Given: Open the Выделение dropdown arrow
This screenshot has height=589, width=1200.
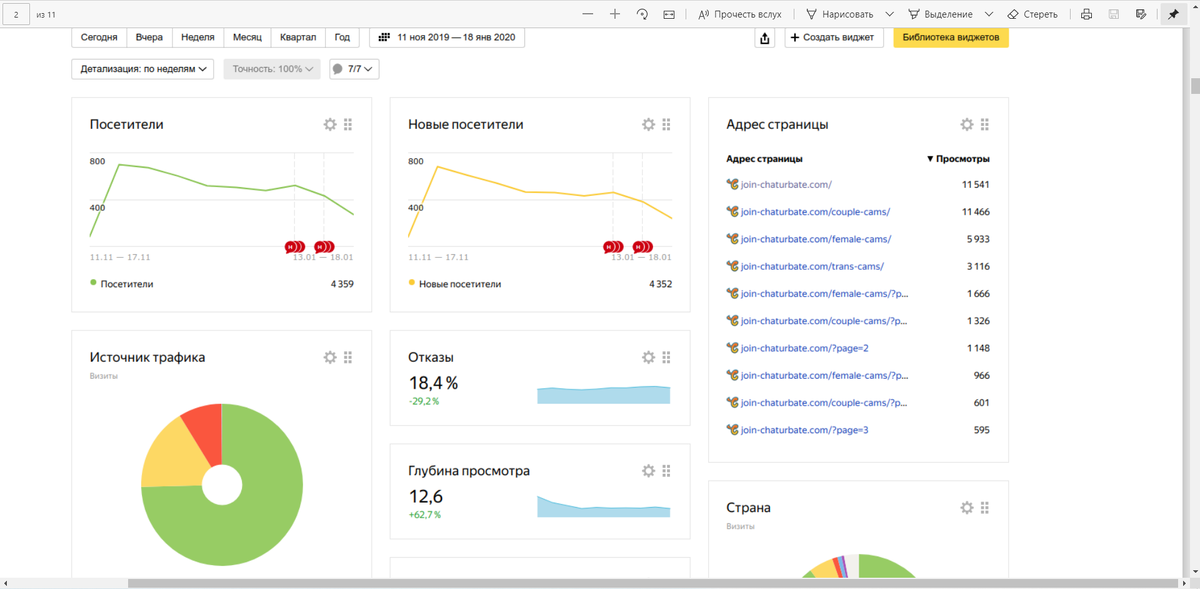Looking at the screenshot, I should pyautogui.click(x=989, y=14).
